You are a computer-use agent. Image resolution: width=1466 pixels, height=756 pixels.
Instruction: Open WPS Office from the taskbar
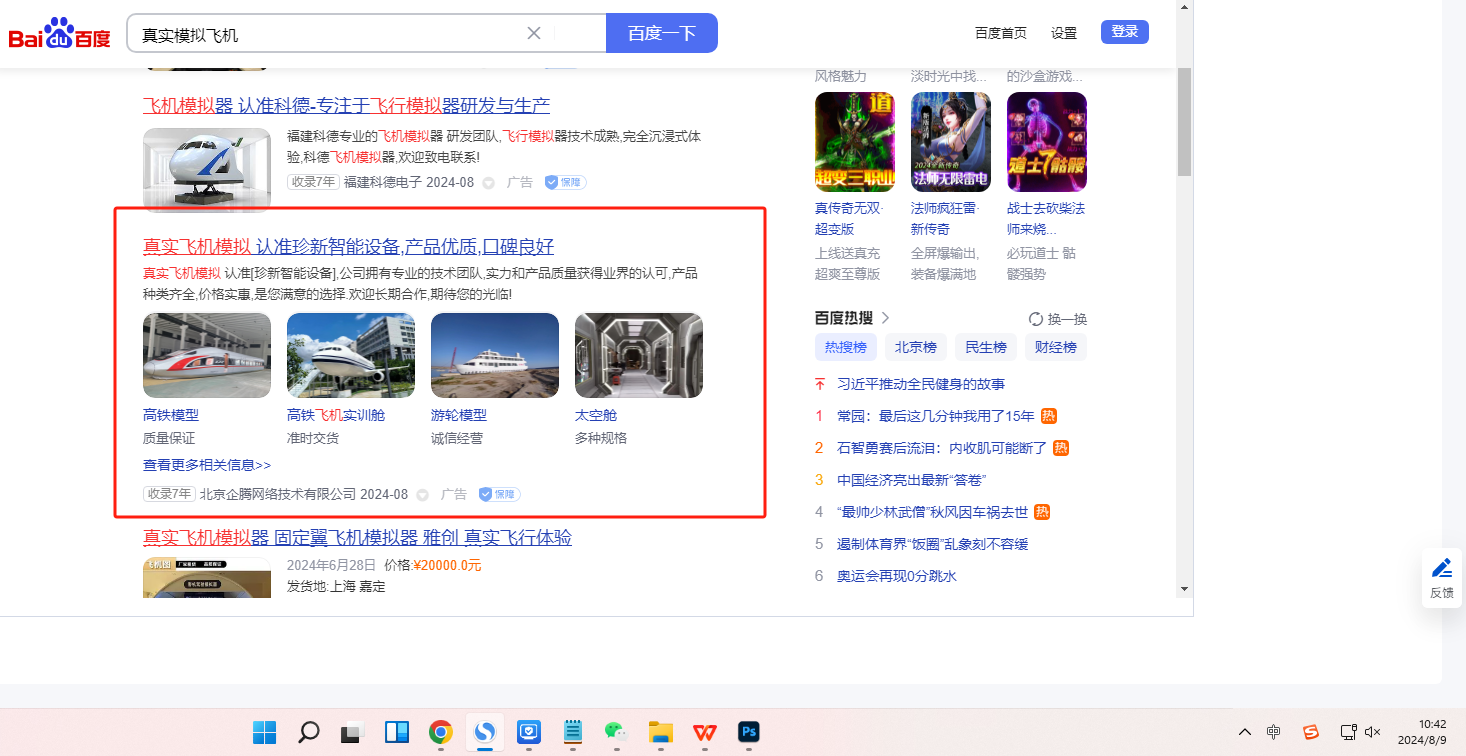(705, 732)
